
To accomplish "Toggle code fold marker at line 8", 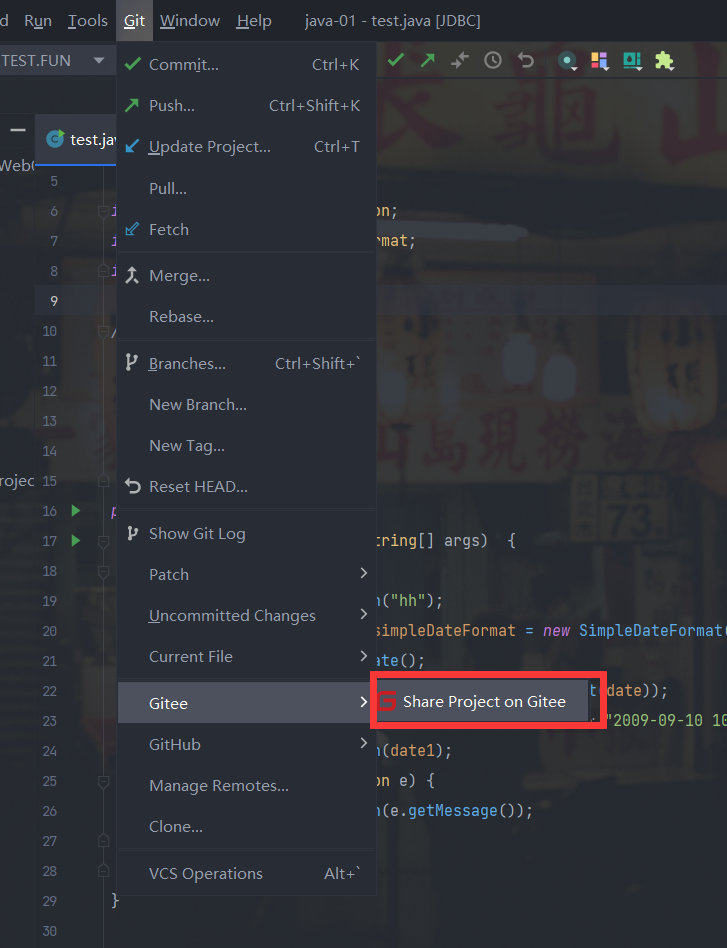I will (x=103, y=271).
